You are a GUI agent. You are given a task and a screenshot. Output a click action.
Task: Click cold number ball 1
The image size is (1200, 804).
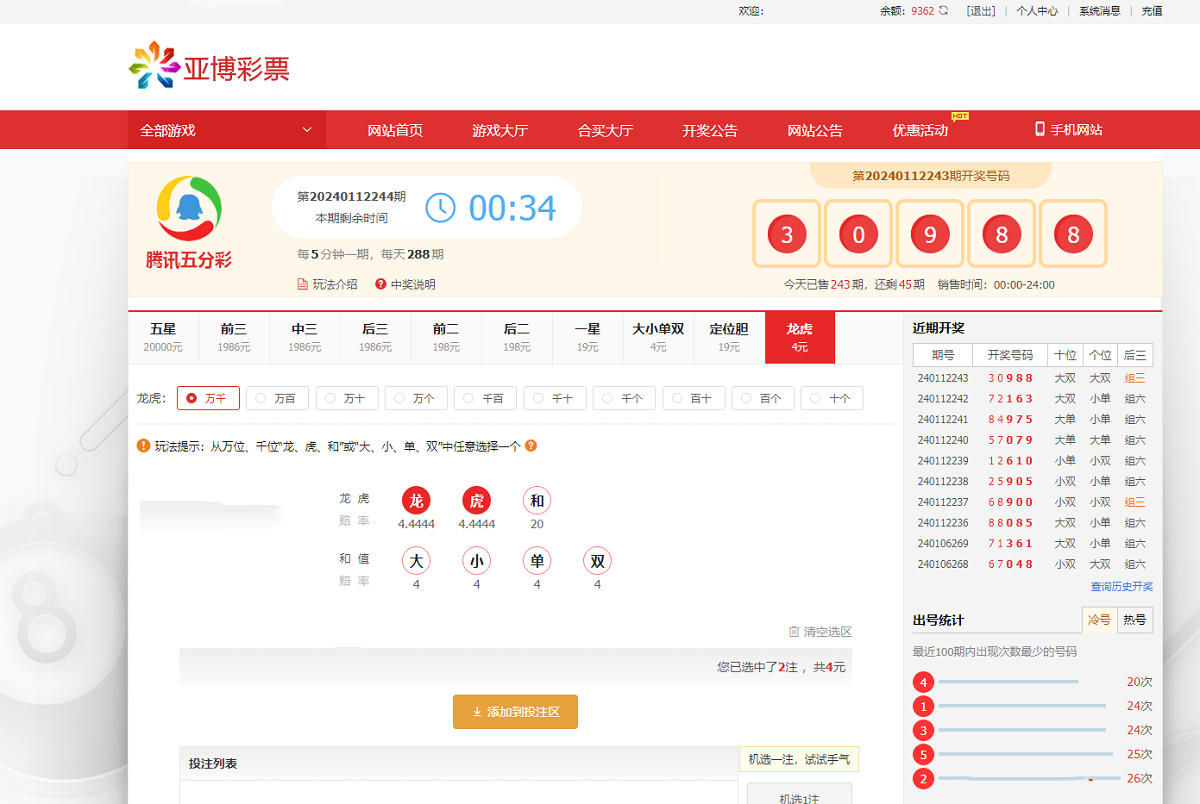pyautogui.click(x=923, y=706)
